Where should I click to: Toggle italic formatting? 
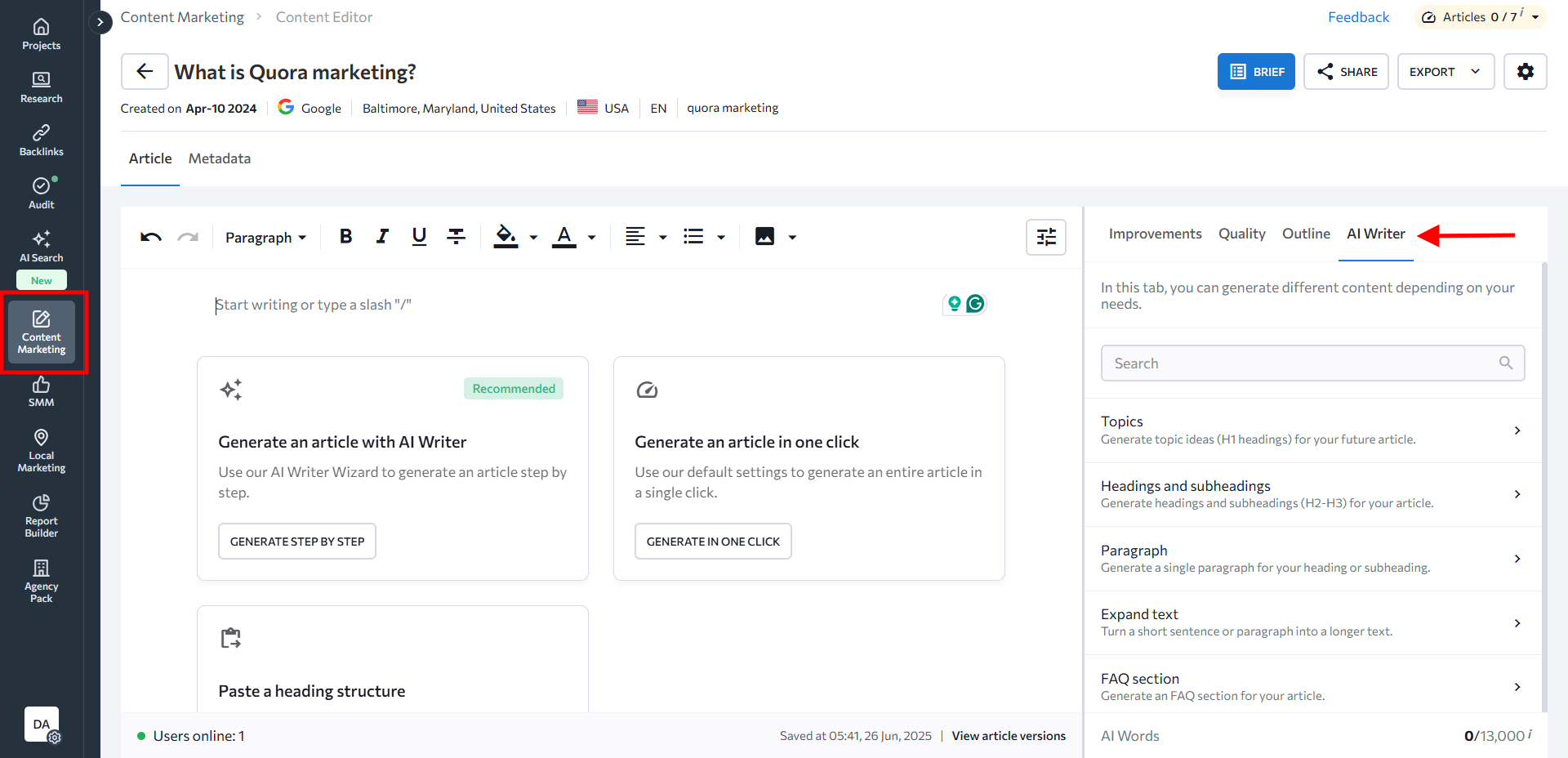click(x=382, y=237)
